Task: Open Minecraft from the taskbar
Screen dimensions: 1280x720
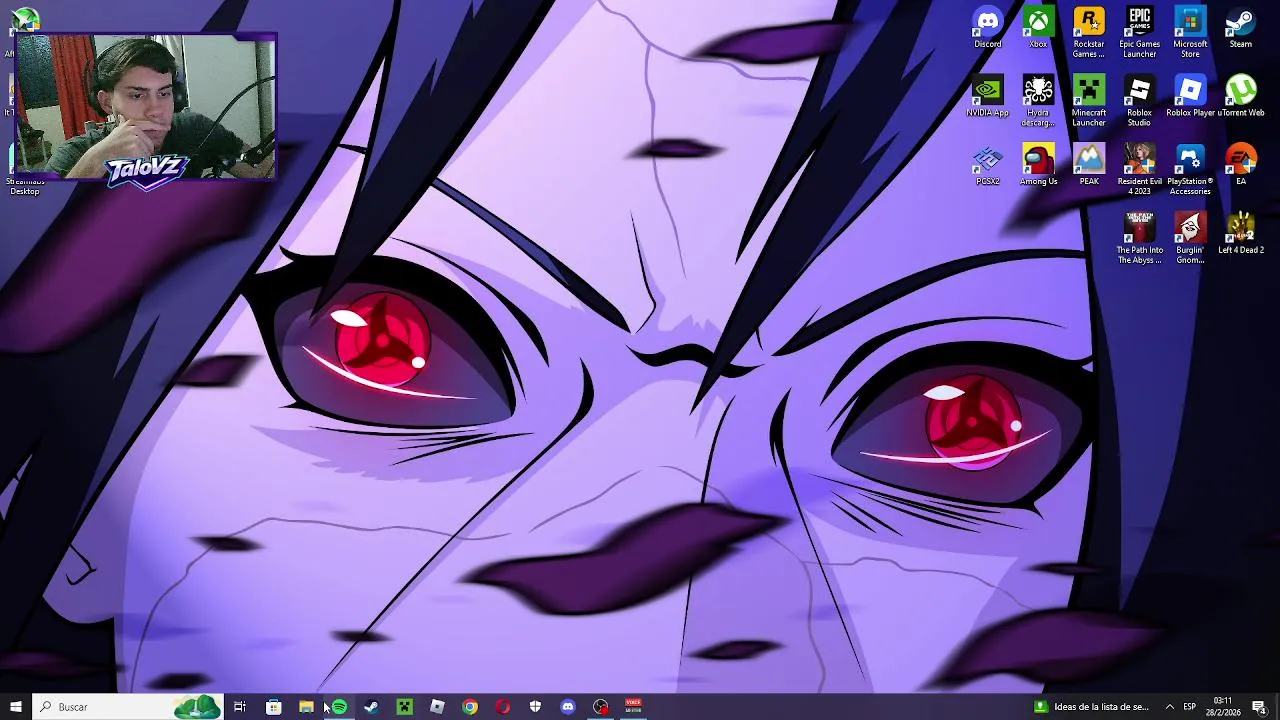Action: click(x=404, y=707)
